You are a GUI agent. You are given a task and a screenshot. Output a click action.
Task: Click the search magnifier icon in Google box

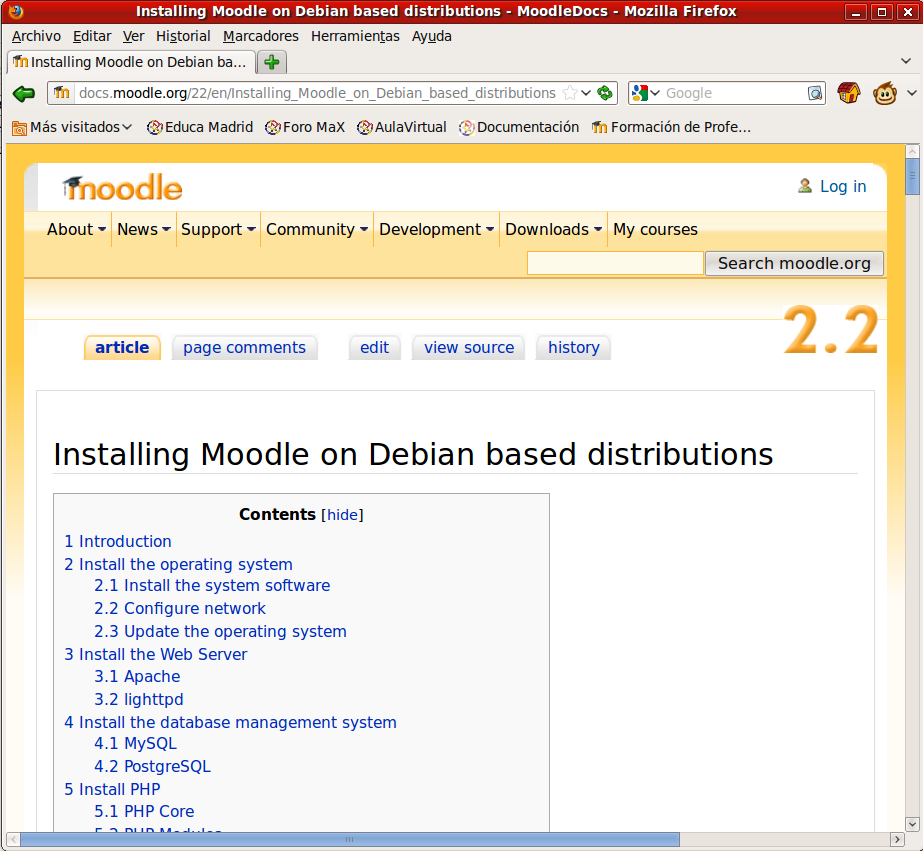pyautogui.click(x=815, y=93)
